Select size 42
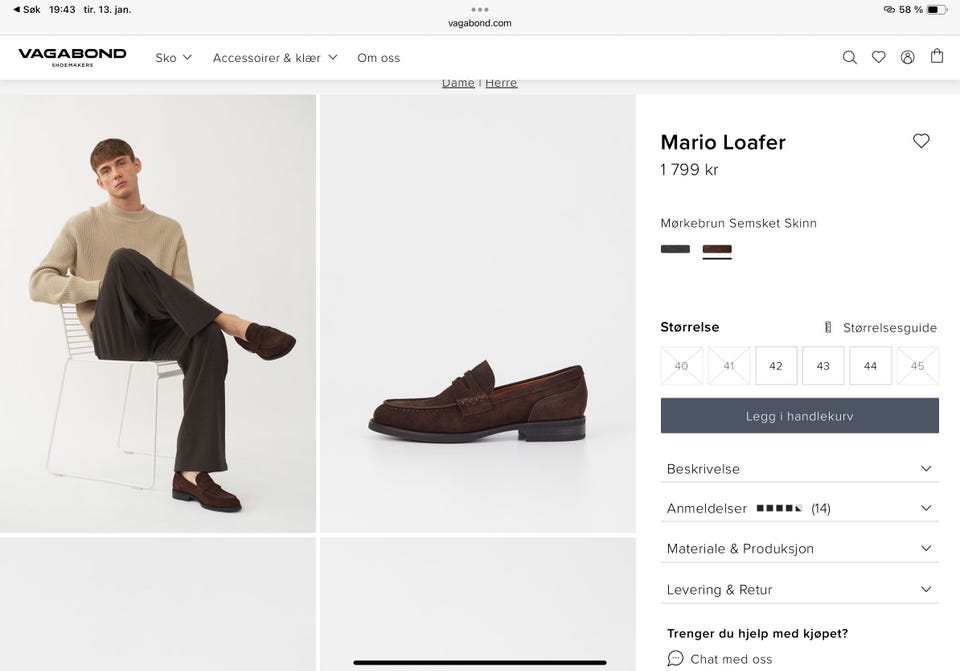This screenshot has width=960, height=671. pyautogui.click(x=776, y=366)
